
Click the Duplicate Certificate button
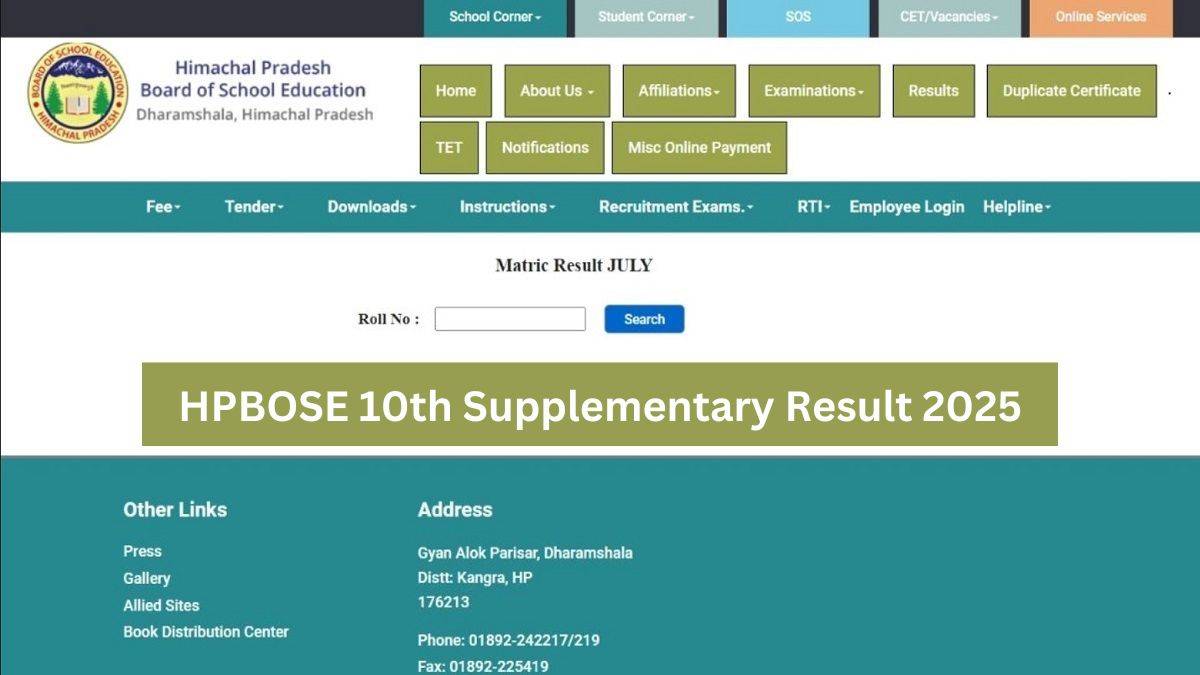point(1071,91)
